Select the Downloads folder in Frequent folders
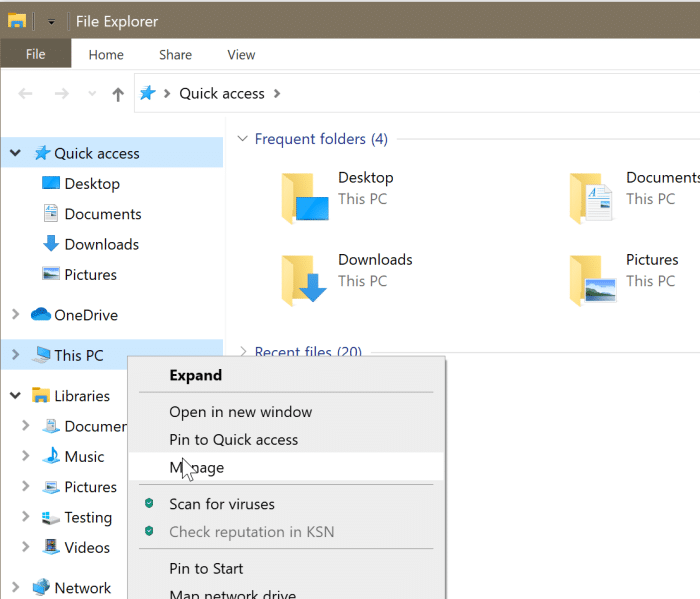Viewport: 700px width, 599px height. pos(346,279)
